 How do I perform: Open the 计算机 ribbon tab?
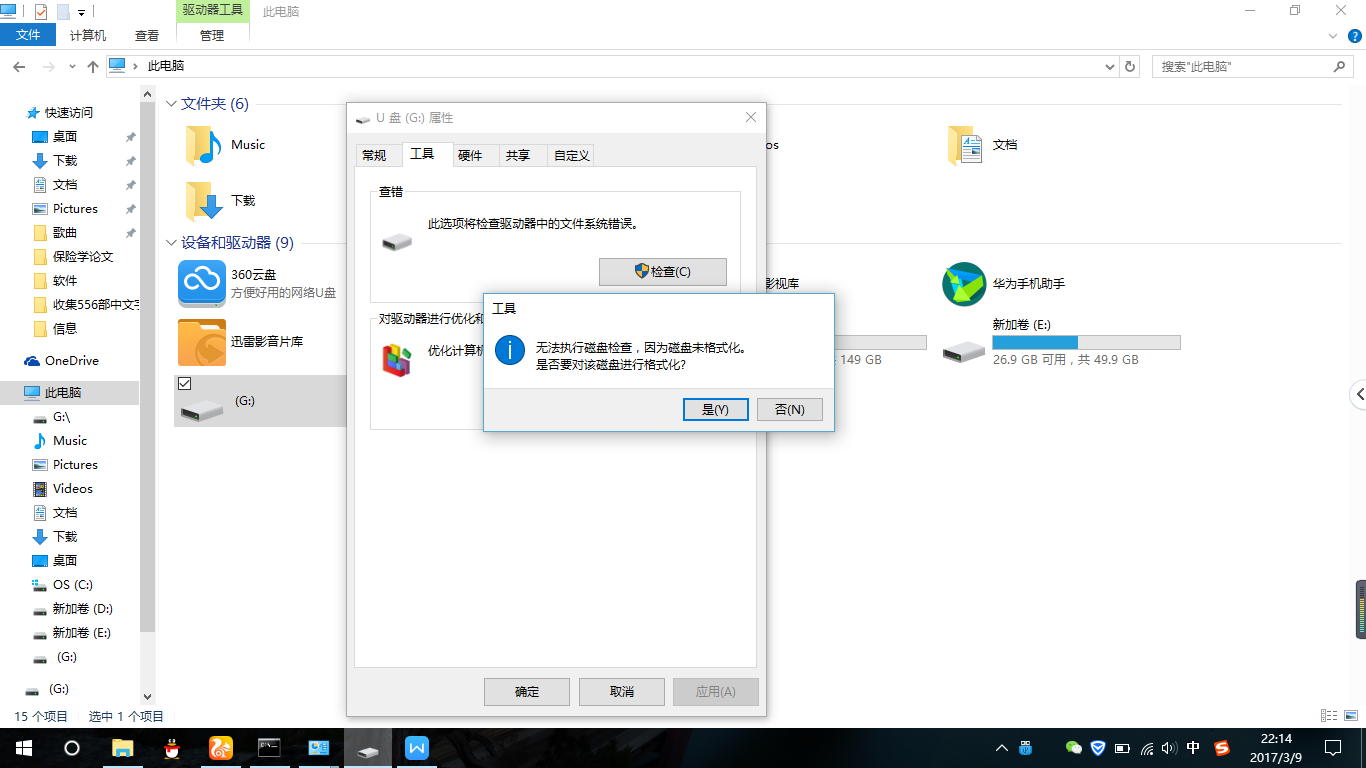88,35
